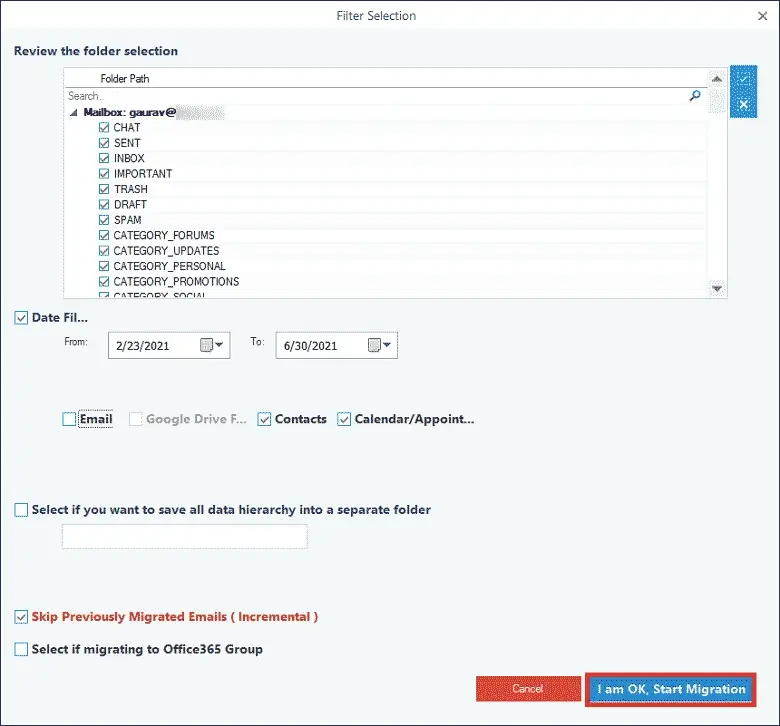Open the From date calendar icon
Image resolution: width=780 pixels, height=726 pixels.
tap(206, 345)
